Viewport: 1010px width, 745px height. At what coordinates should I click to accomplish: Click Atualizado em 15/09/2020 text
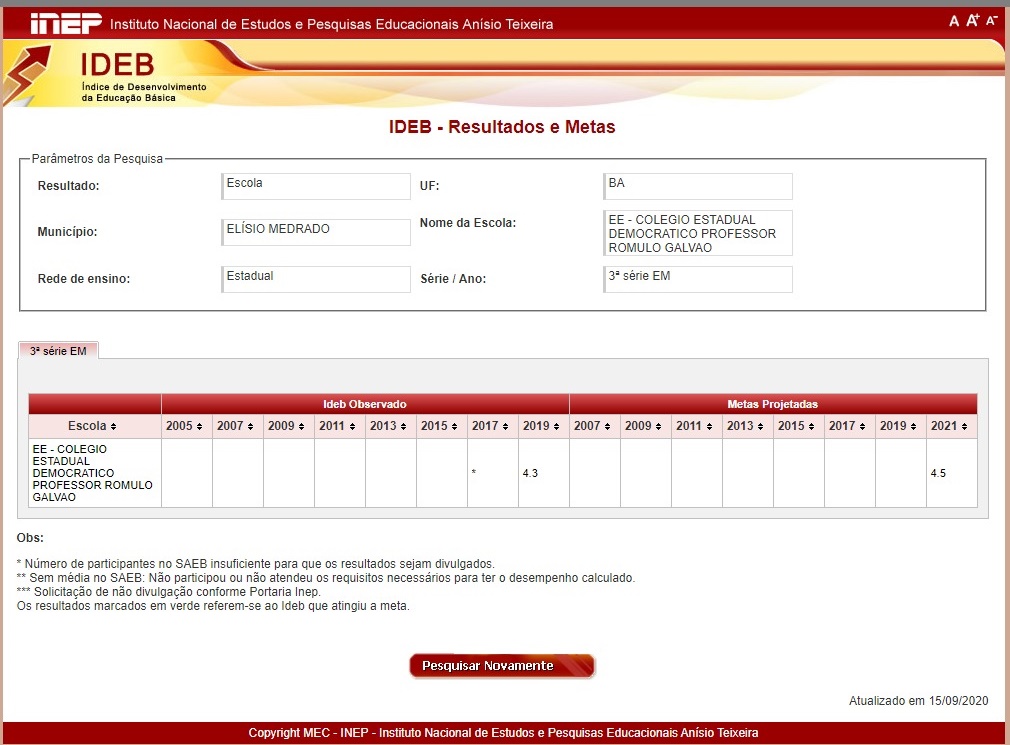pyautogui.click(x=918, y=701)
